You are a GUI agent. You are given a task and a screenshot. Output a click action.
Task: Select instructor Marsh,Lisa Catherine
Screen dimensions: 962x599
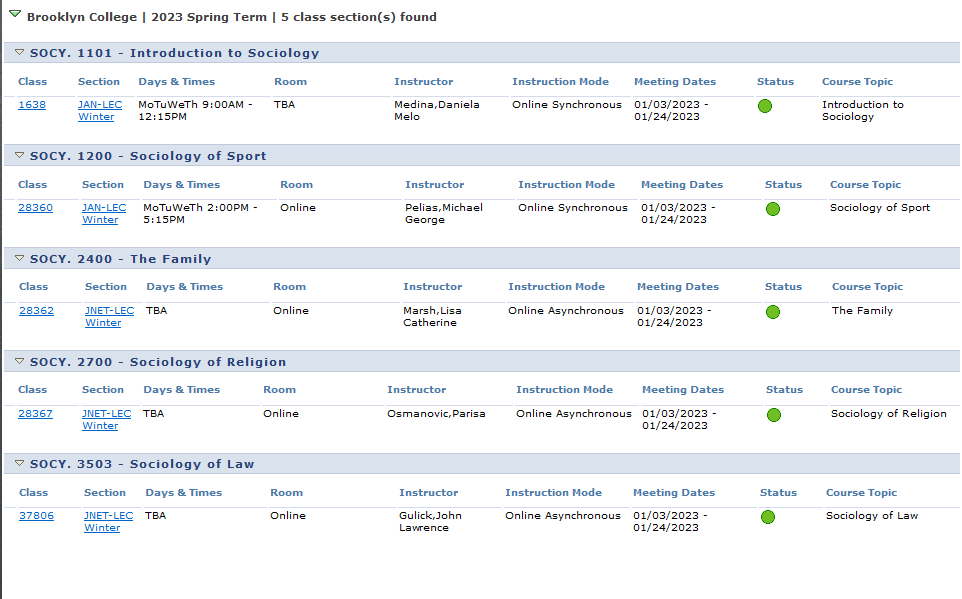(x=433, y=317)
